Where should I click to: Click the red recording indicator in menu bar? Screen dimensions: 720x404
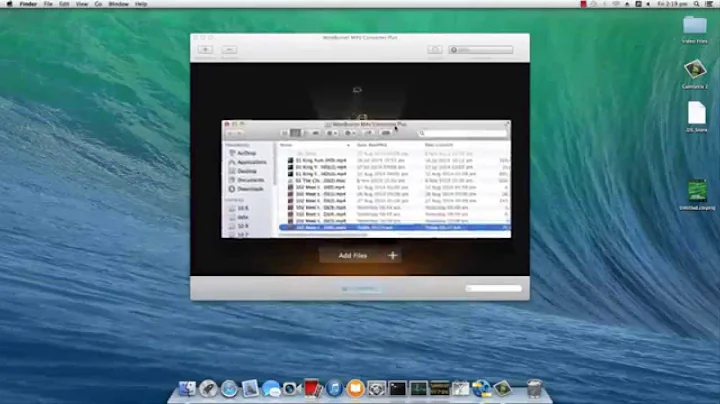coord(583,4)
